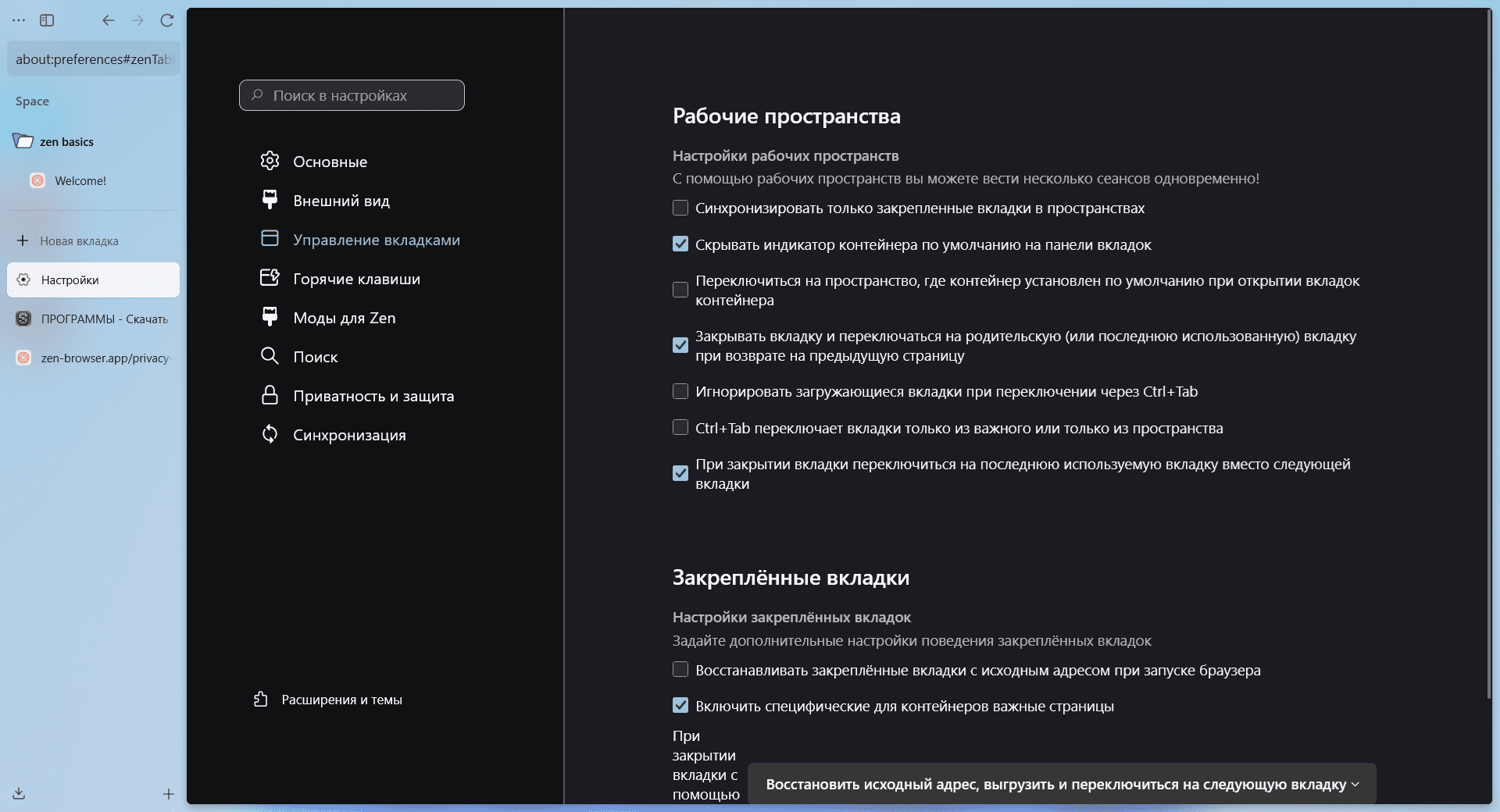Switch to the Welcome! tab
Viewport: 1500px width, 812px height.
point(80,180)
